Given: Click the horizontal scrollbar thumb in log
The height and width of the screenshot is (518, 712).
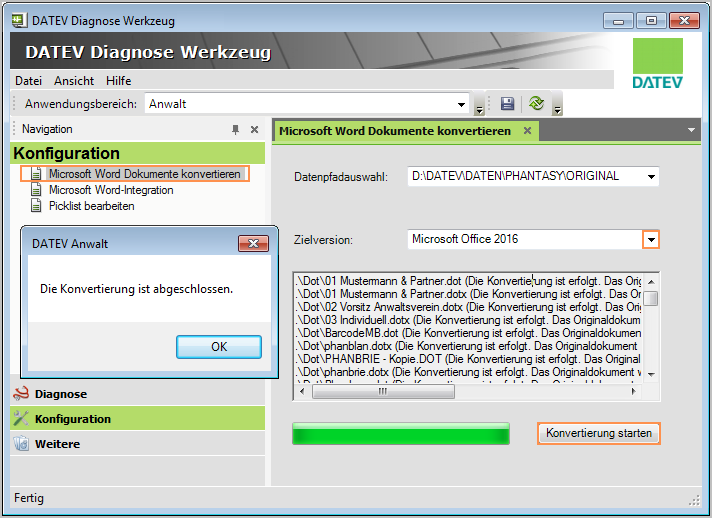Looking at the screenshot, I should [x=383, y=391].
